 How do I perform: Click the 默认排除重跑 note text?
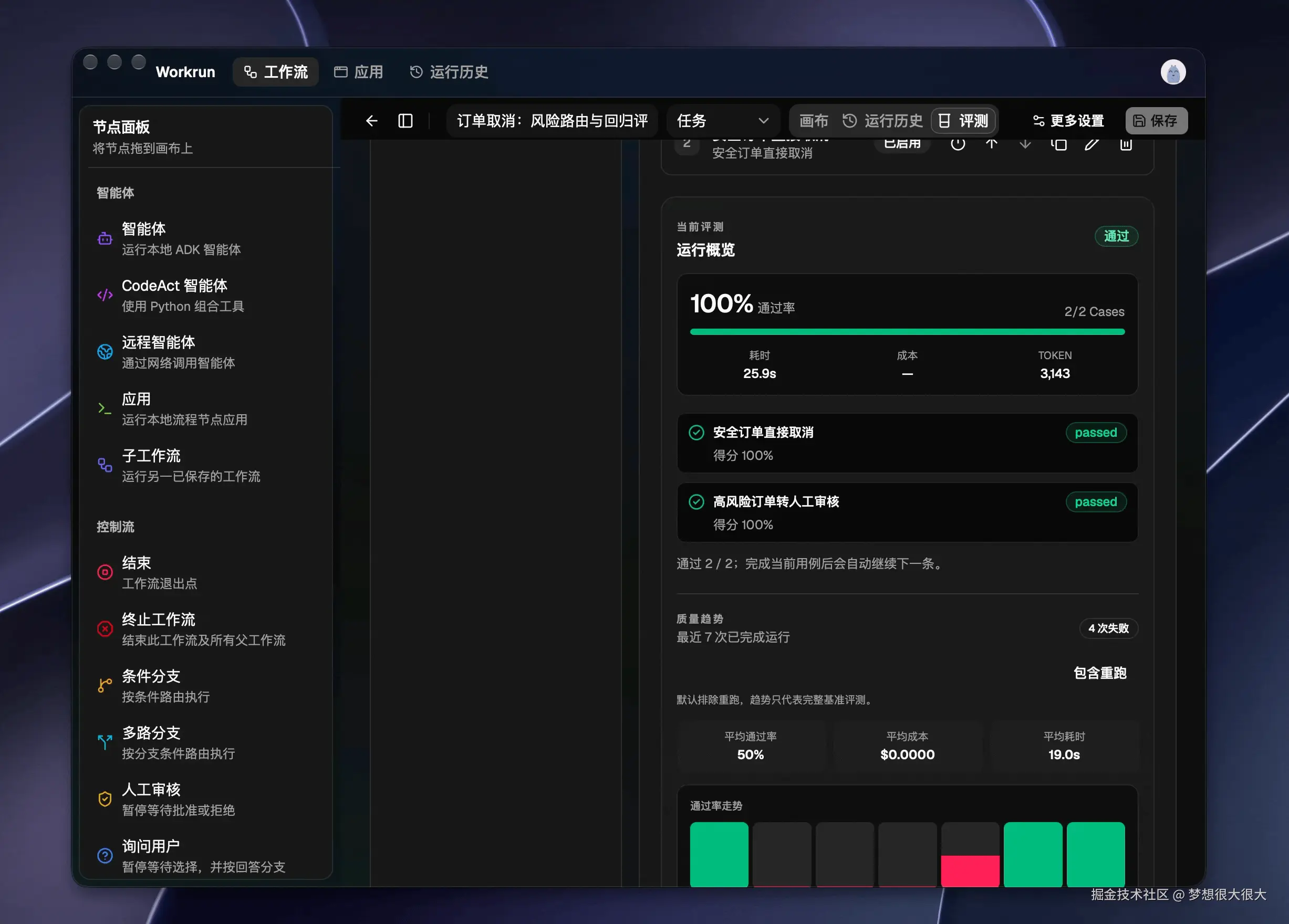tap(776, 700)
